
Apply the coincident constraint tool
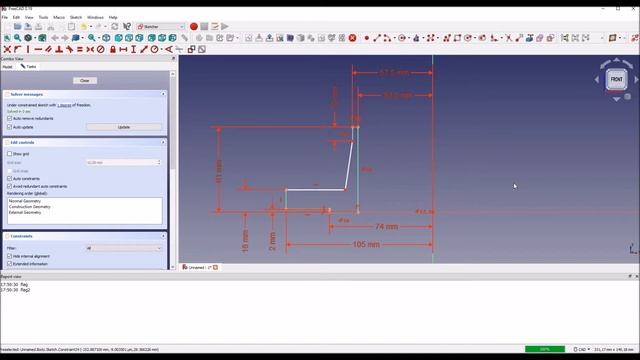(7, 49)
